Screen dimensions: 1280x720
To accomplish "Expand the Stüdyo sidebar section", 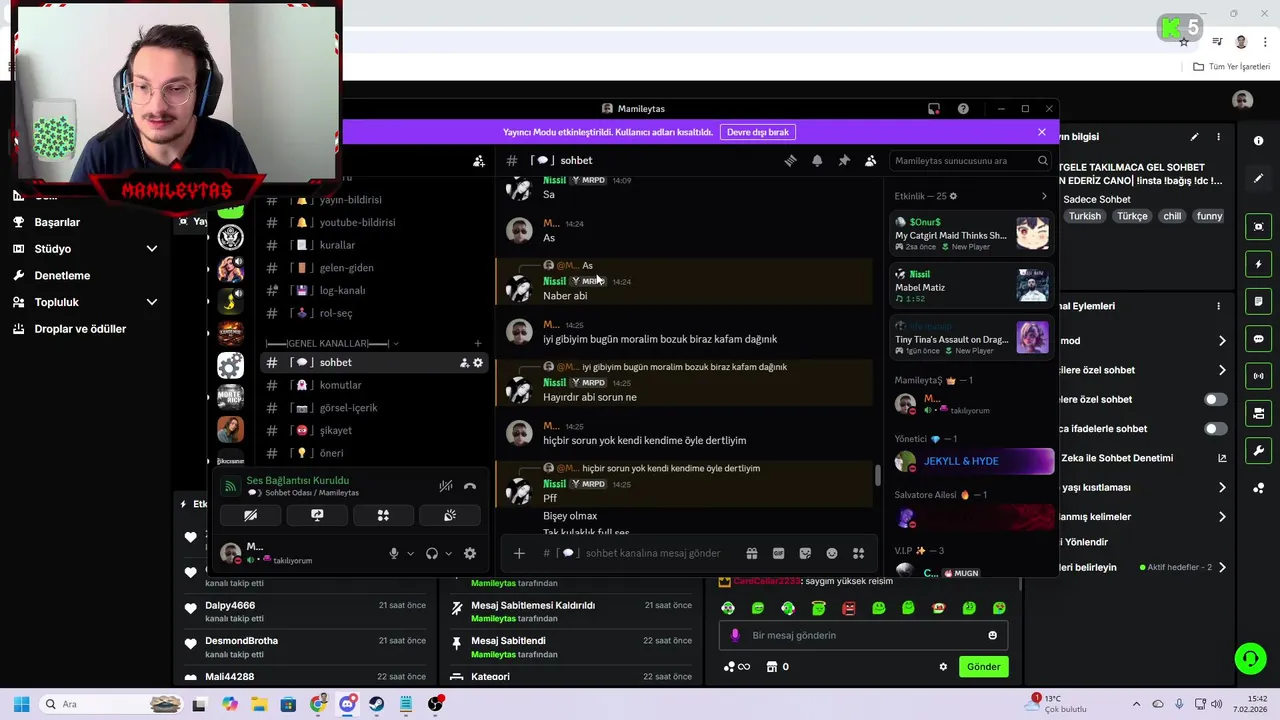I will tap(152, 249).
